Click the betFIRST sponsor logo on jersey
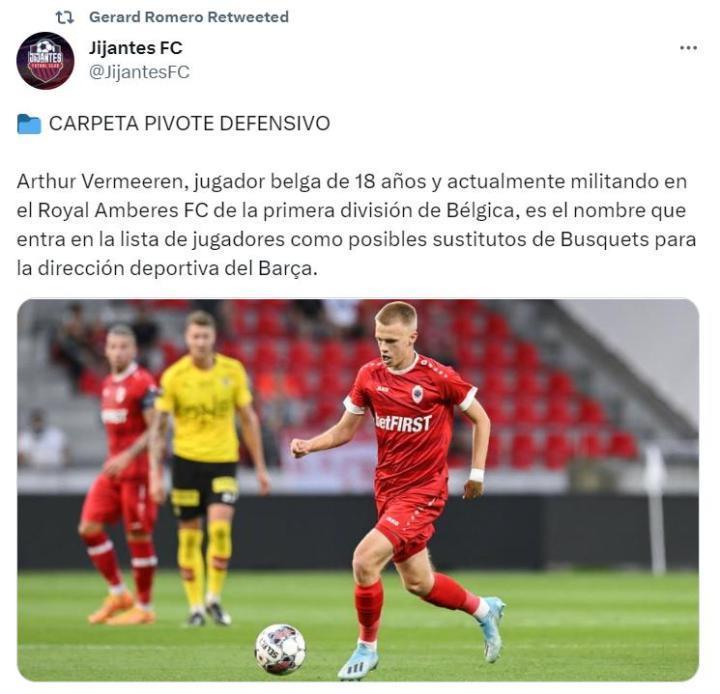720x694 pixels. (x=403, y=423)
